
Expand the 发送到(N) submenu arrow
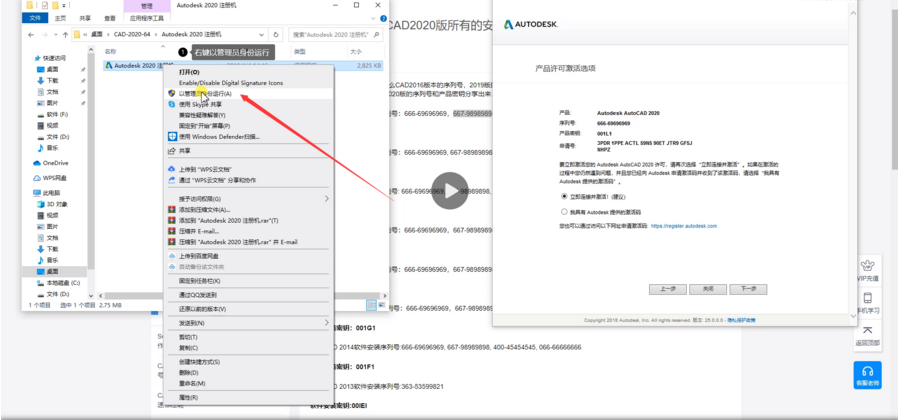click(327, 323)
